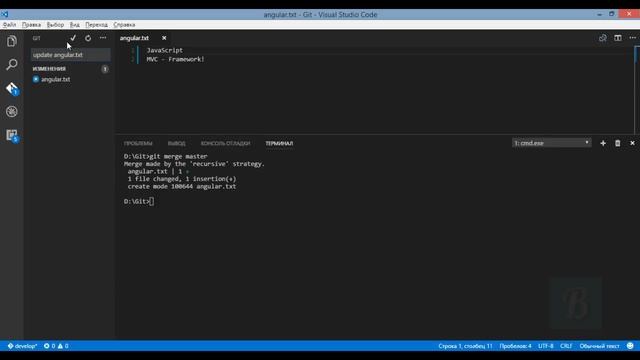This screenshot has height=360, width=640.
Task: Open the Справка menu
Action: click(124, 24)
